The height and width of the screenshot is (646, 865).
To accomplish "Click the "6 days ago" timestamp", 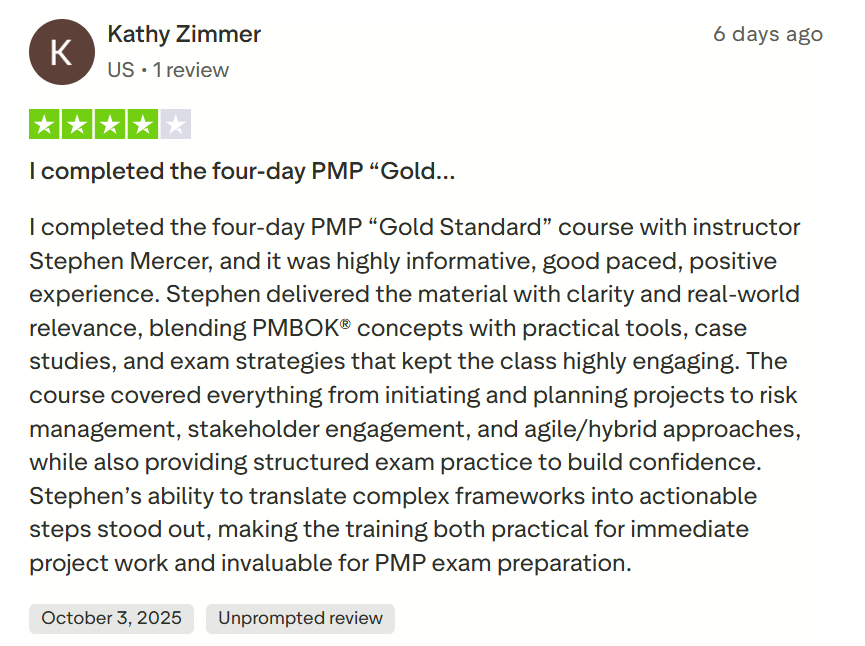I will pyautogui.click(x=767, y=34).
